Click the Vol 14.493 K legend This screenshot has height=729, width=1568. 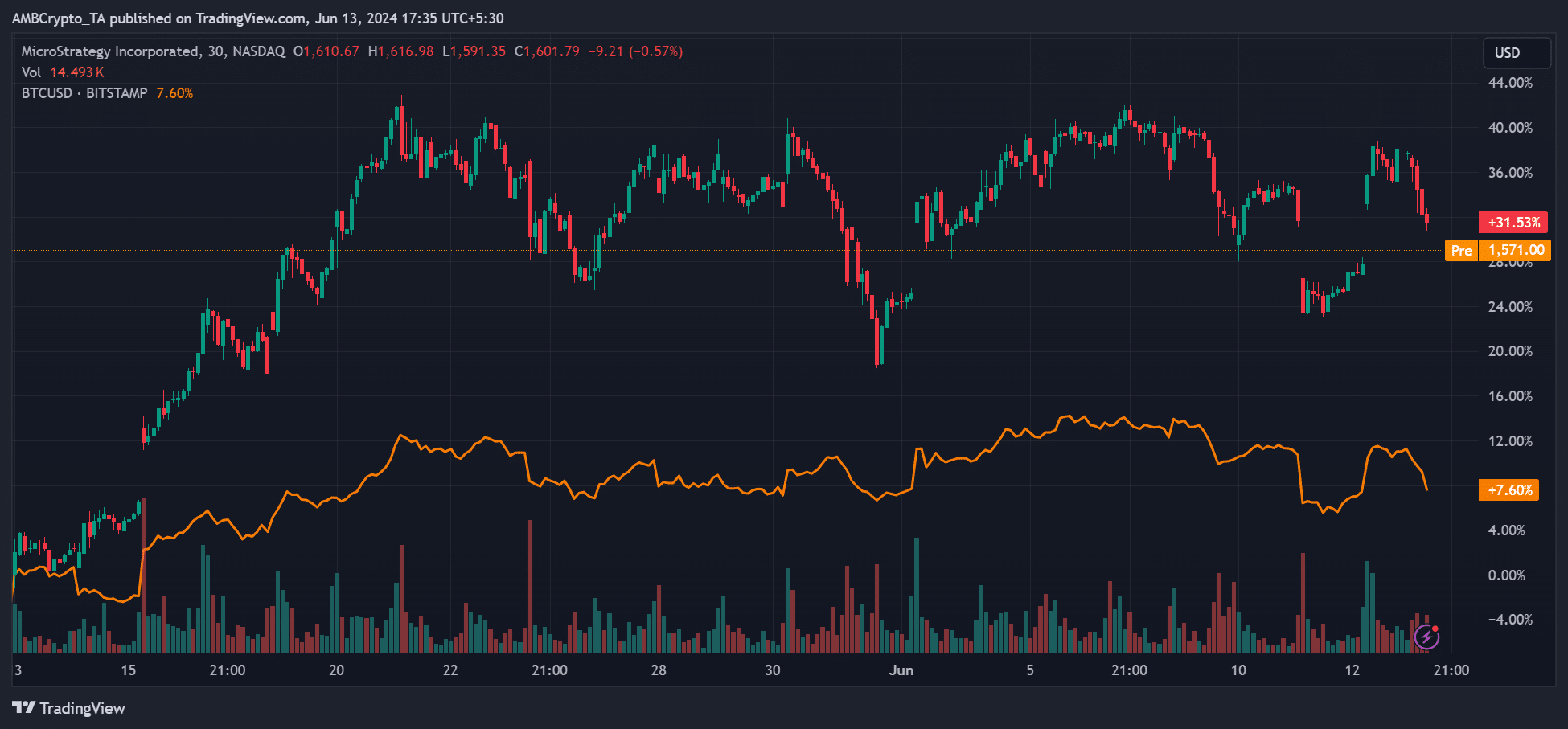(63, 72)
